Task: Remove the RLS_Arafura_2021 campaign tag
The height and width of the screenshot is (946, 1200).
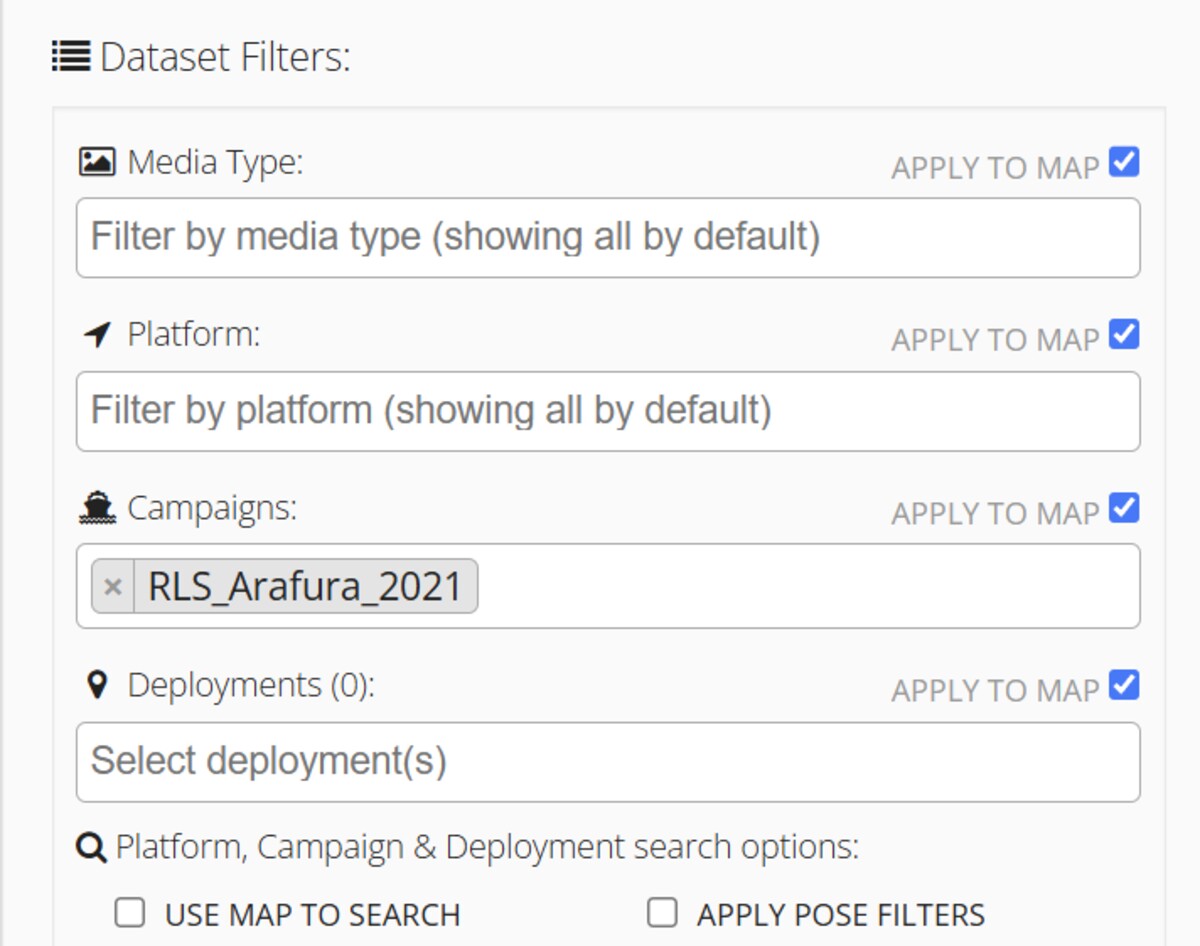Action: click(x=113, y=586)
